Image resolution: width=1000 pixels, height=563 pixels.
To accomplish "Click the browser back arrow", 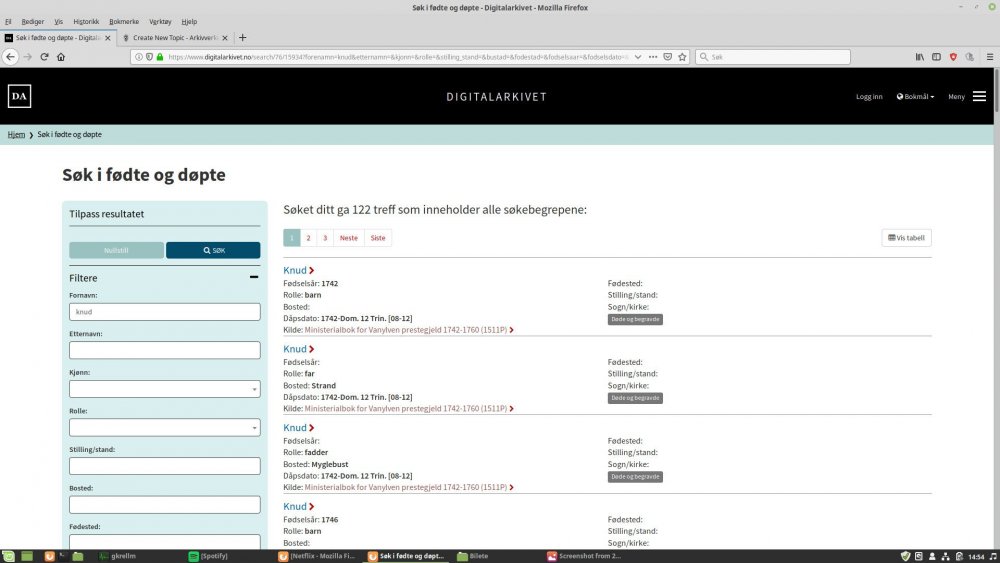I will (10, 57).
